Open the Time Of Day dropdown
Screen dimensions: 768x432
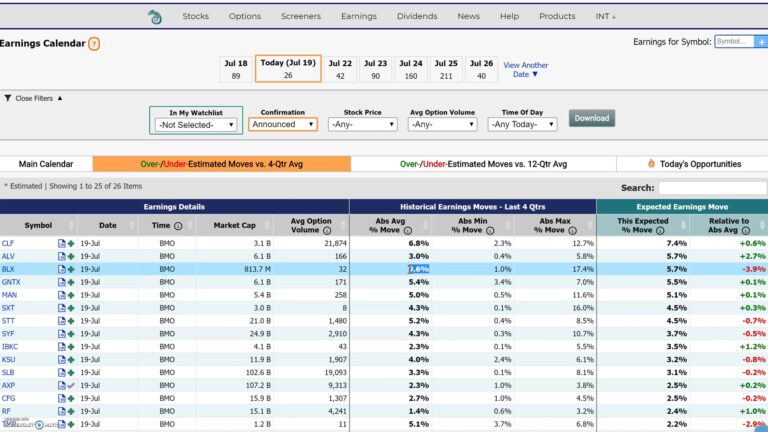coord(522,124)
